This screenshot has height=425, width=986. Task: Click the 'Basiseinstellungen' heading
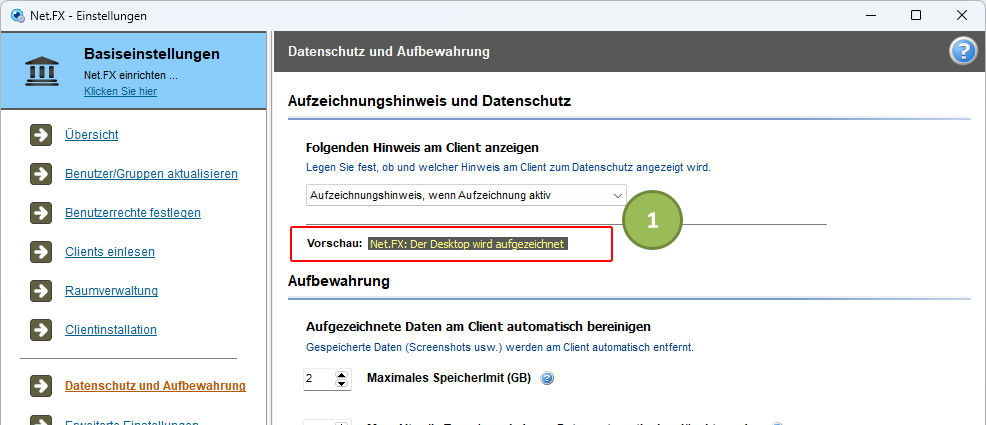tap(152, 54)
